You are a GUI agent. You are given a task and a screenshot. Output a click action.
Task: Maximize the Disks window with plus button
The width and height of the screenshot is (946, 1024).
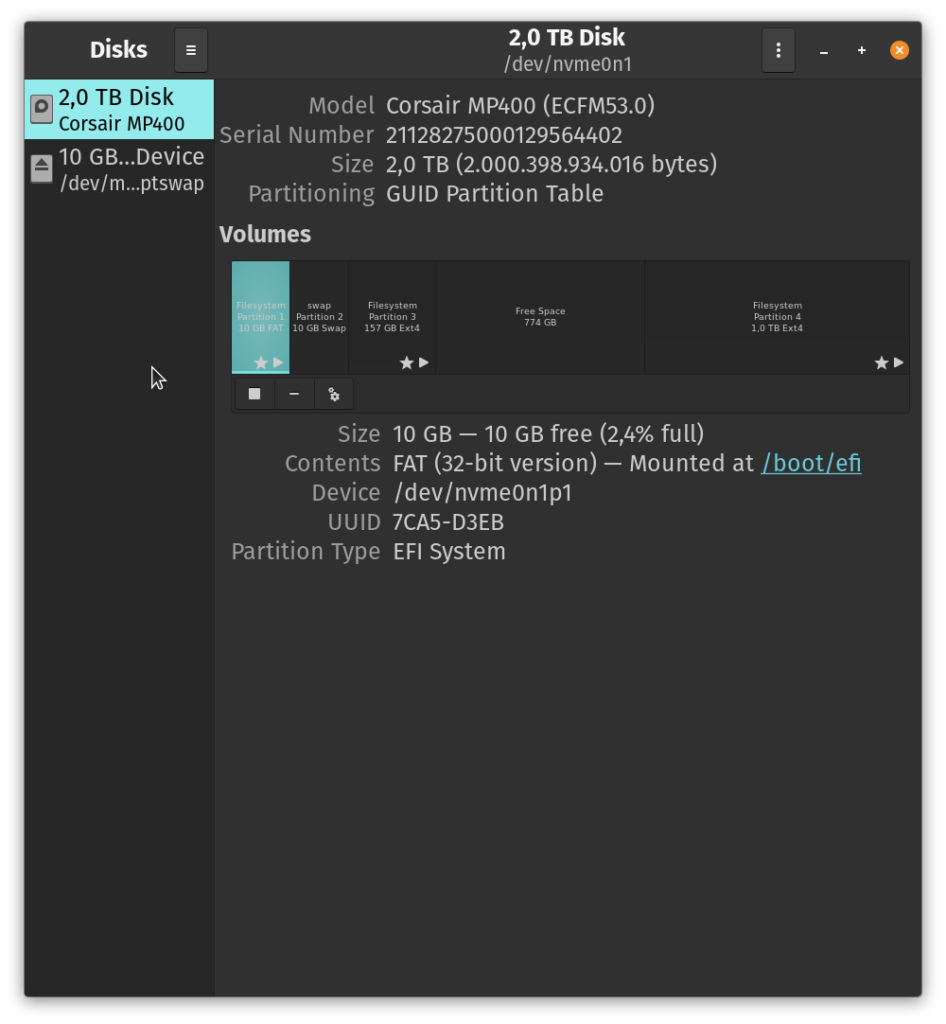coord(862,50)
